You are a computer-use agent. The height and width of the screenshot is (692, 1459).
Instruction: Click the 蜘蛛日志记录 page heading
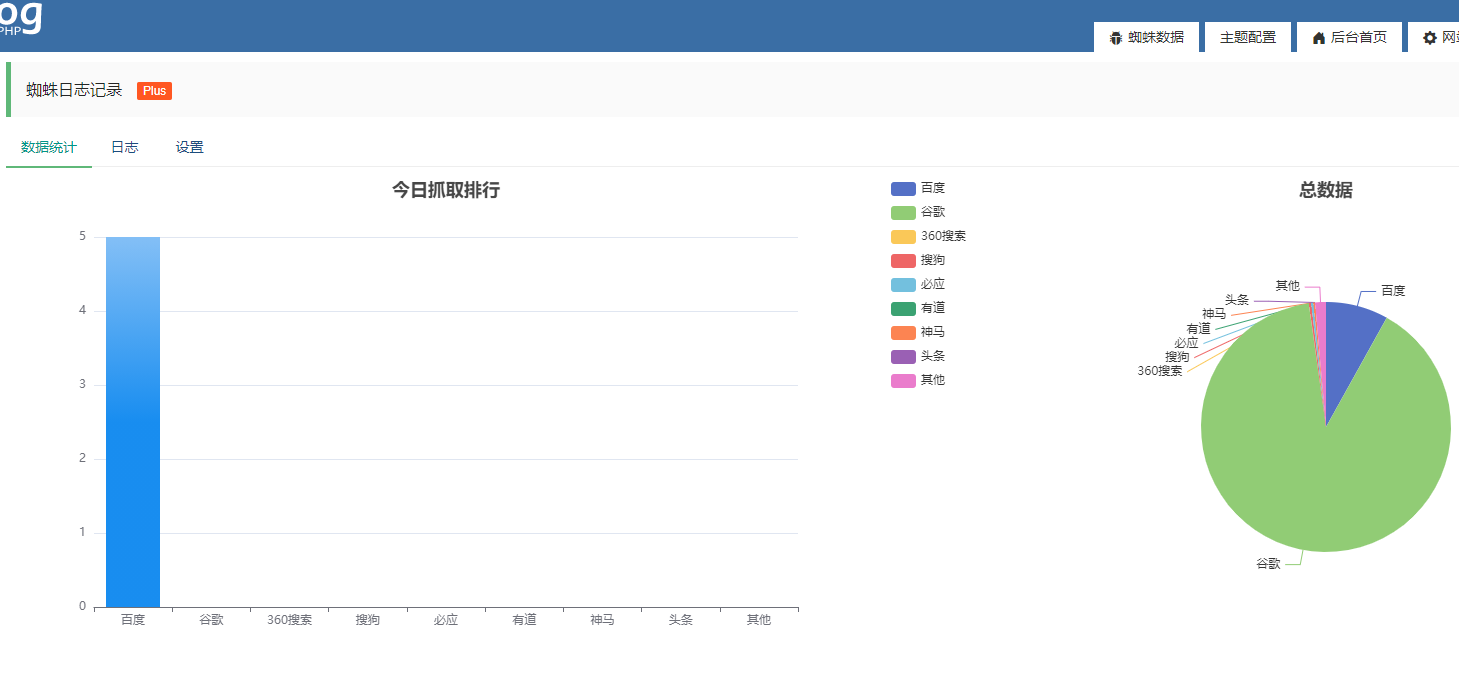pyautogui.click(x=74, y=90)
